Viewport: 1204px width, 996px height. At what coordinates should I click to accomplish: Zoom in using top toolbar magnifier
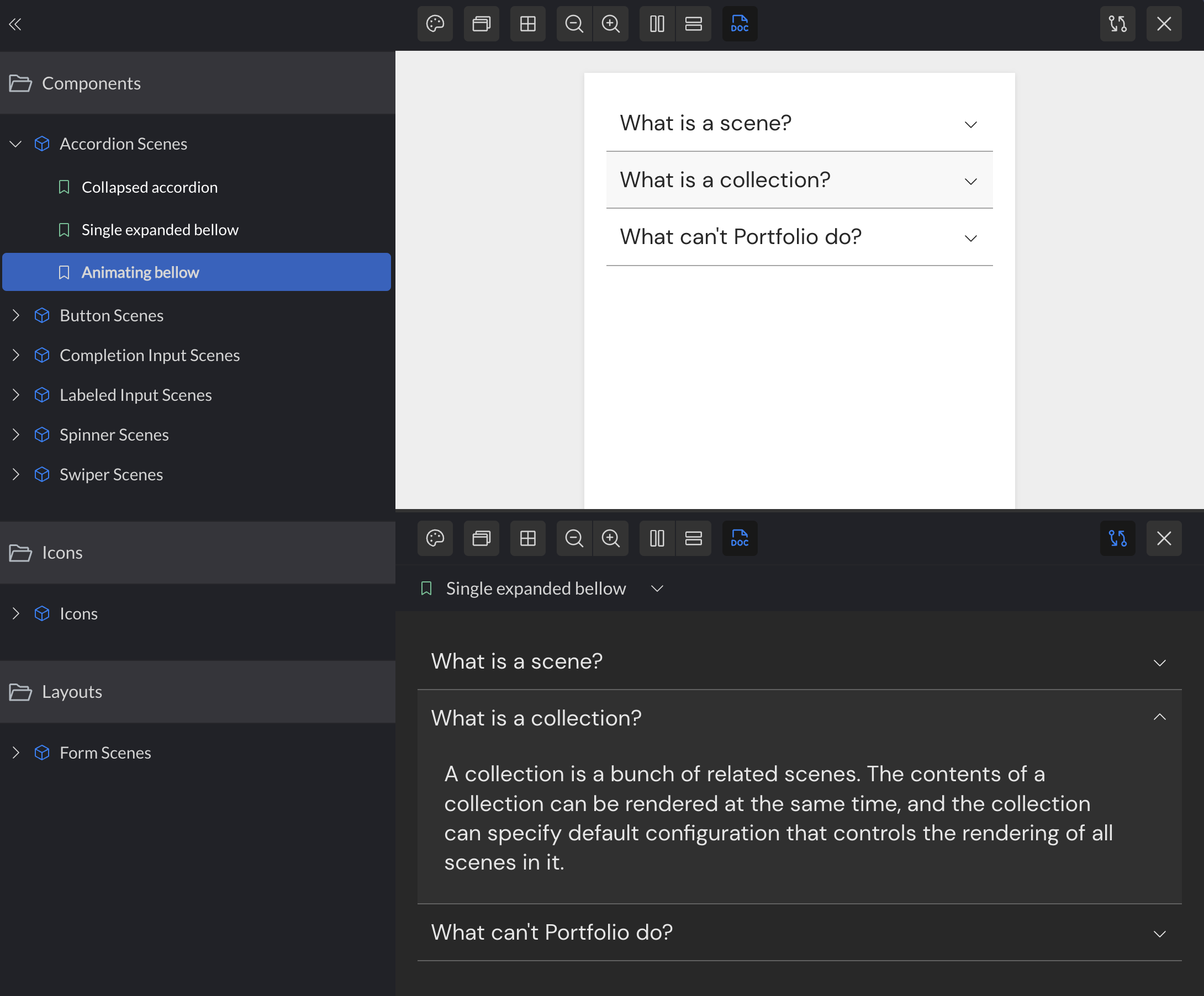611,24
